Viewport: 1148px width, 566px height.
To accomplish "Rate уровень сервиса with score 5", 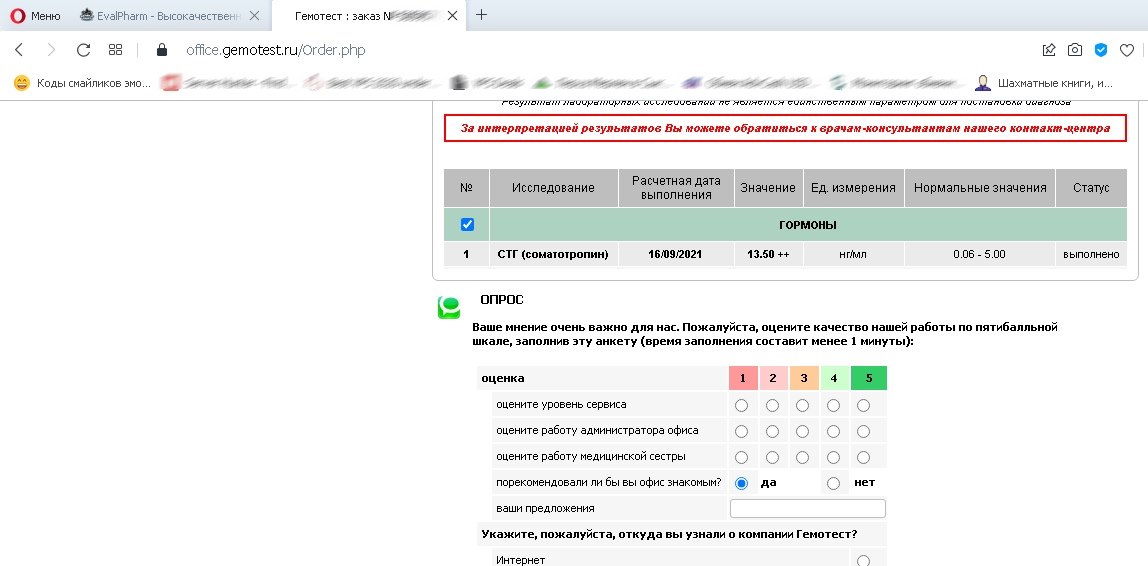I will click(x=864, y=405).
